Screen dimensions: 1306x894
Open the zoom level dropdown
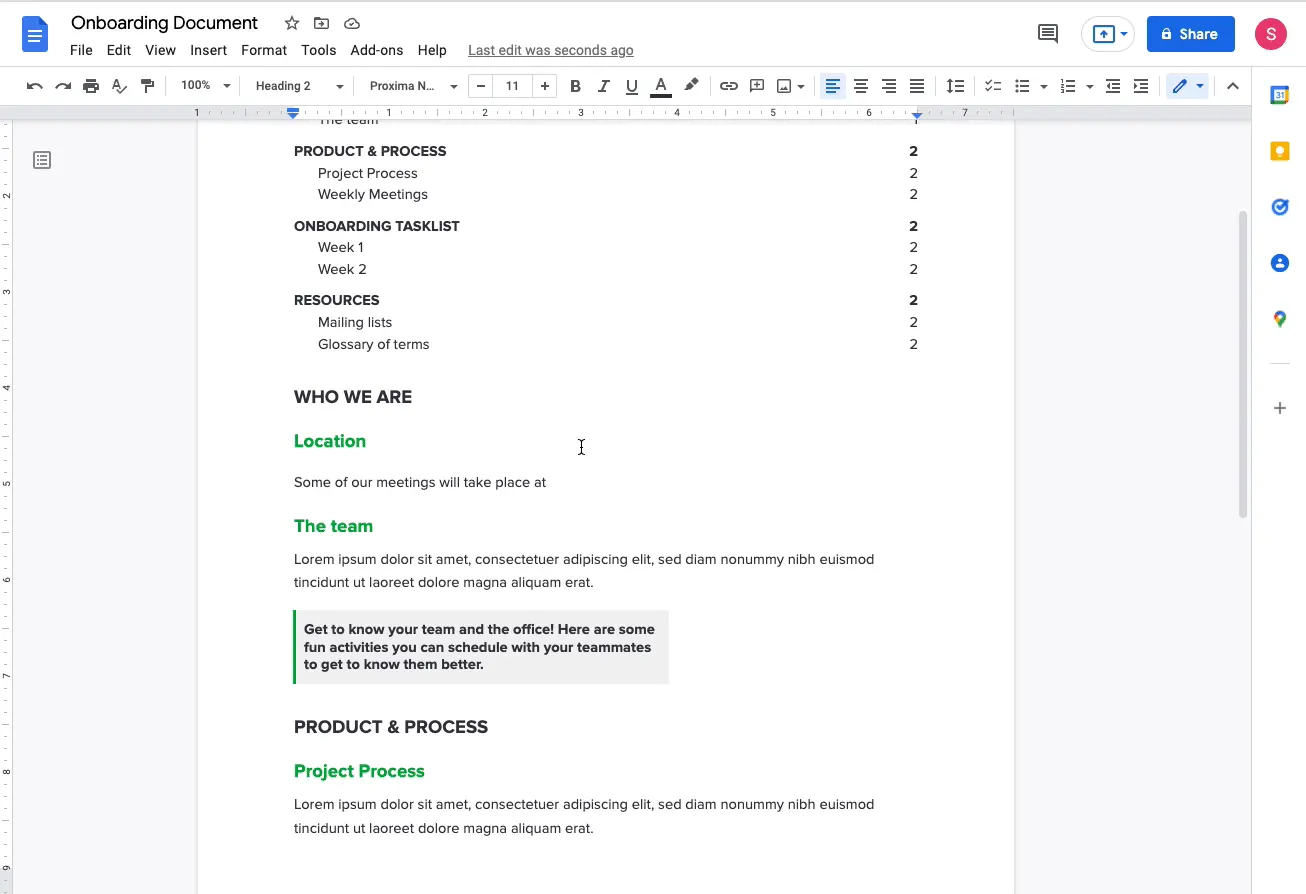205,86
